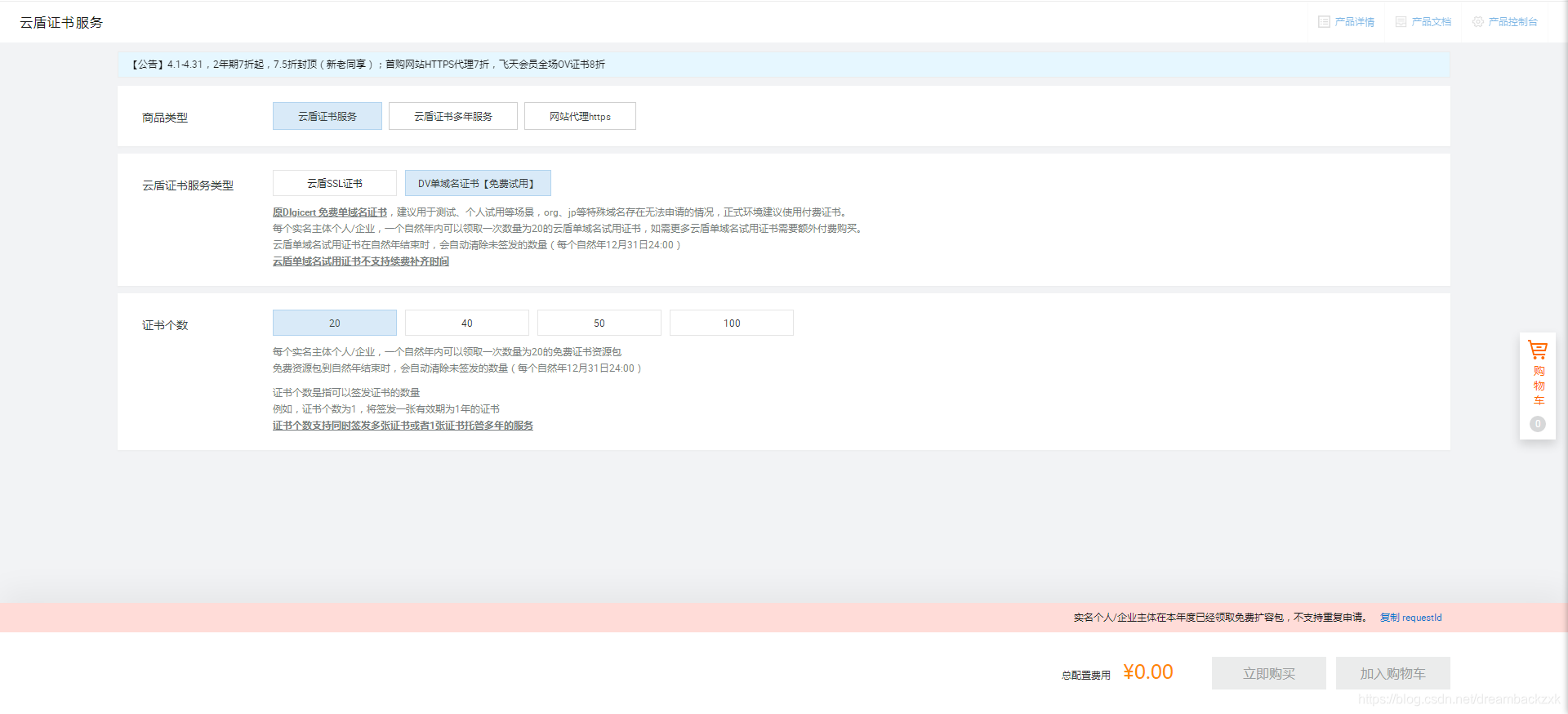Set certificate count to 40
The image size is (1568, 714).
pyautogui.click(x=467, y=323)
